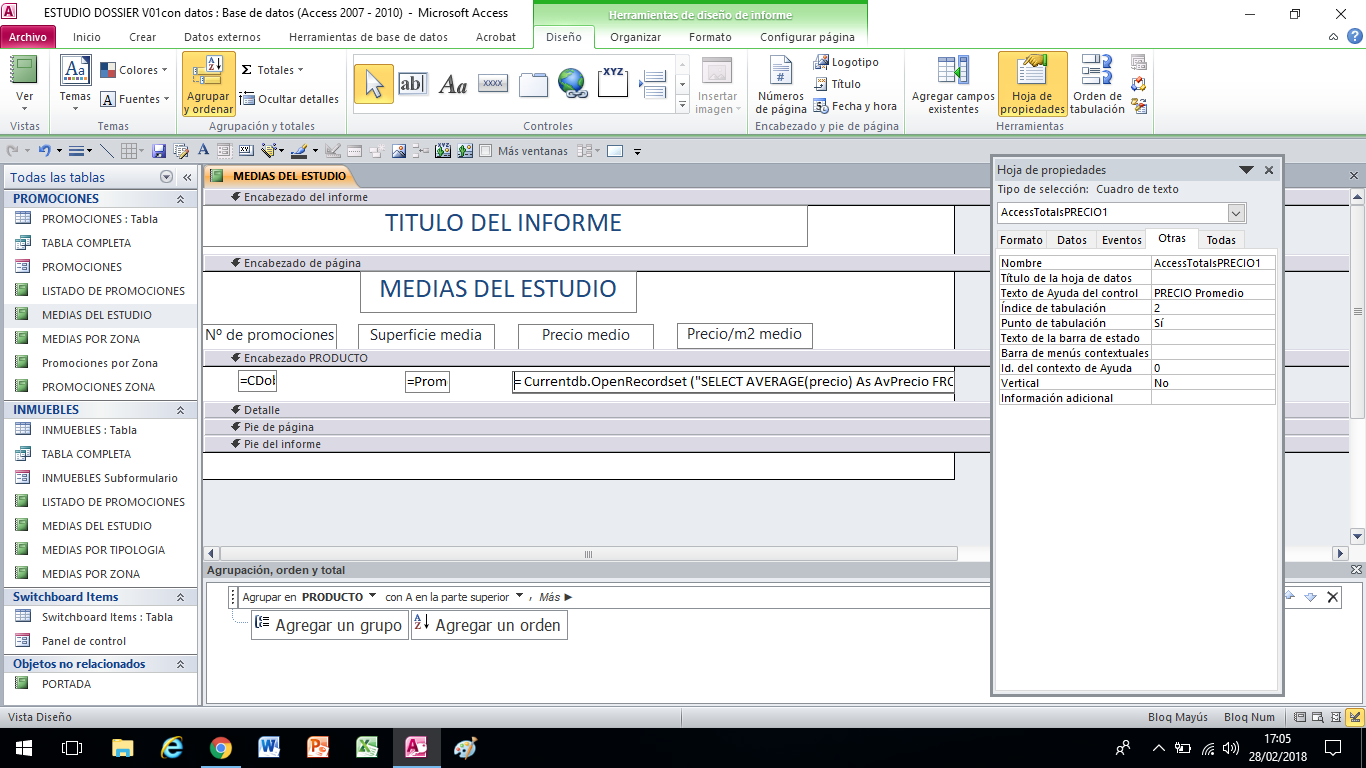Open Word from the Windows taskbar

click(x=269, y=747)
